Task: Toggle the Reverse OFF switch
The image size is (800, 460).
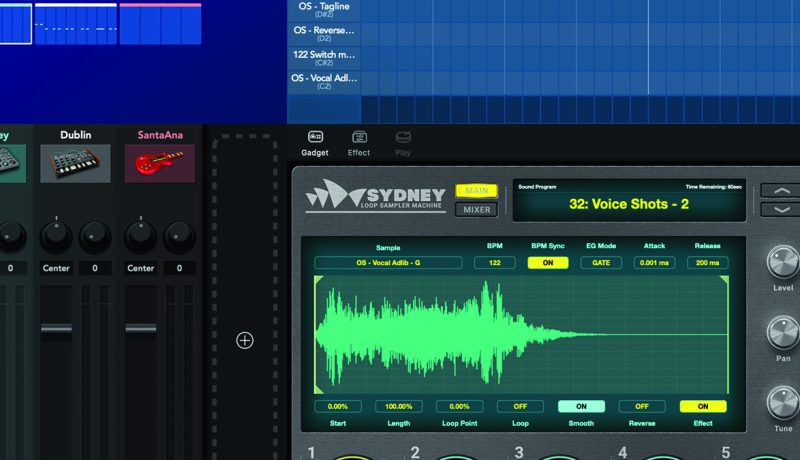Action: click(642, 406)
